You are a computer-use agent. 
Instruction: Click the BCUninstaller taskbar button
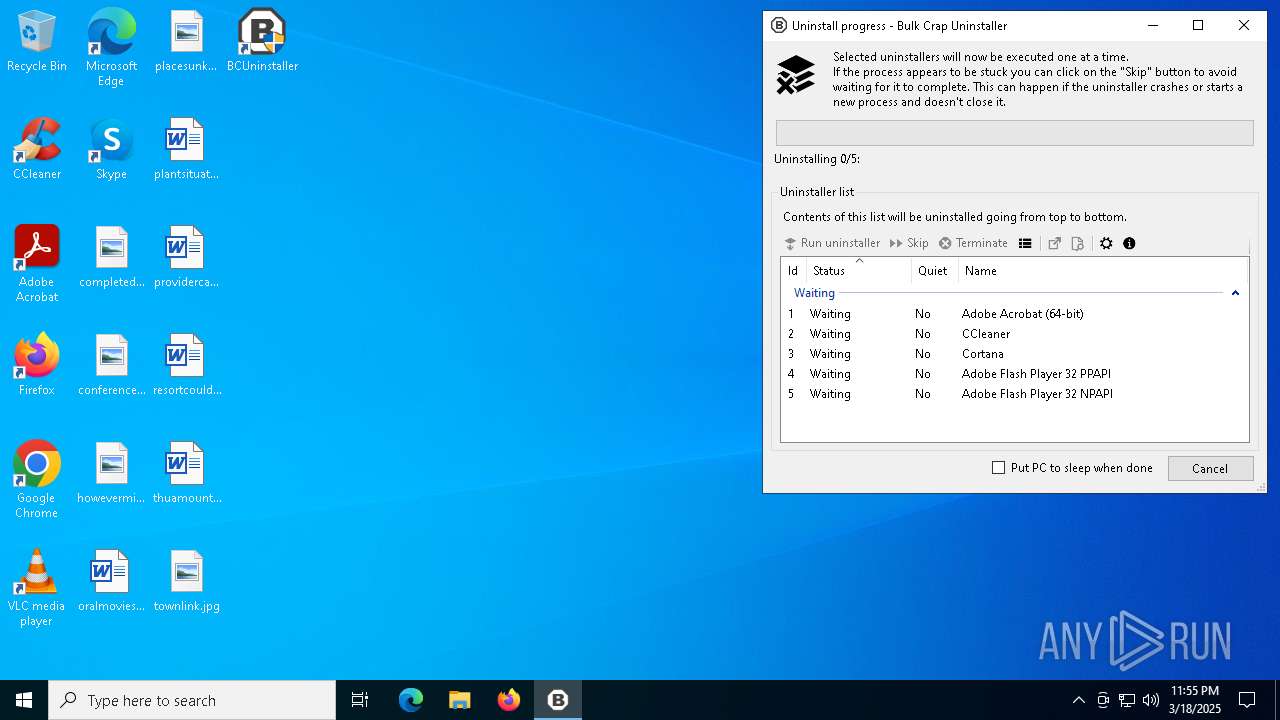pos(558,700)
